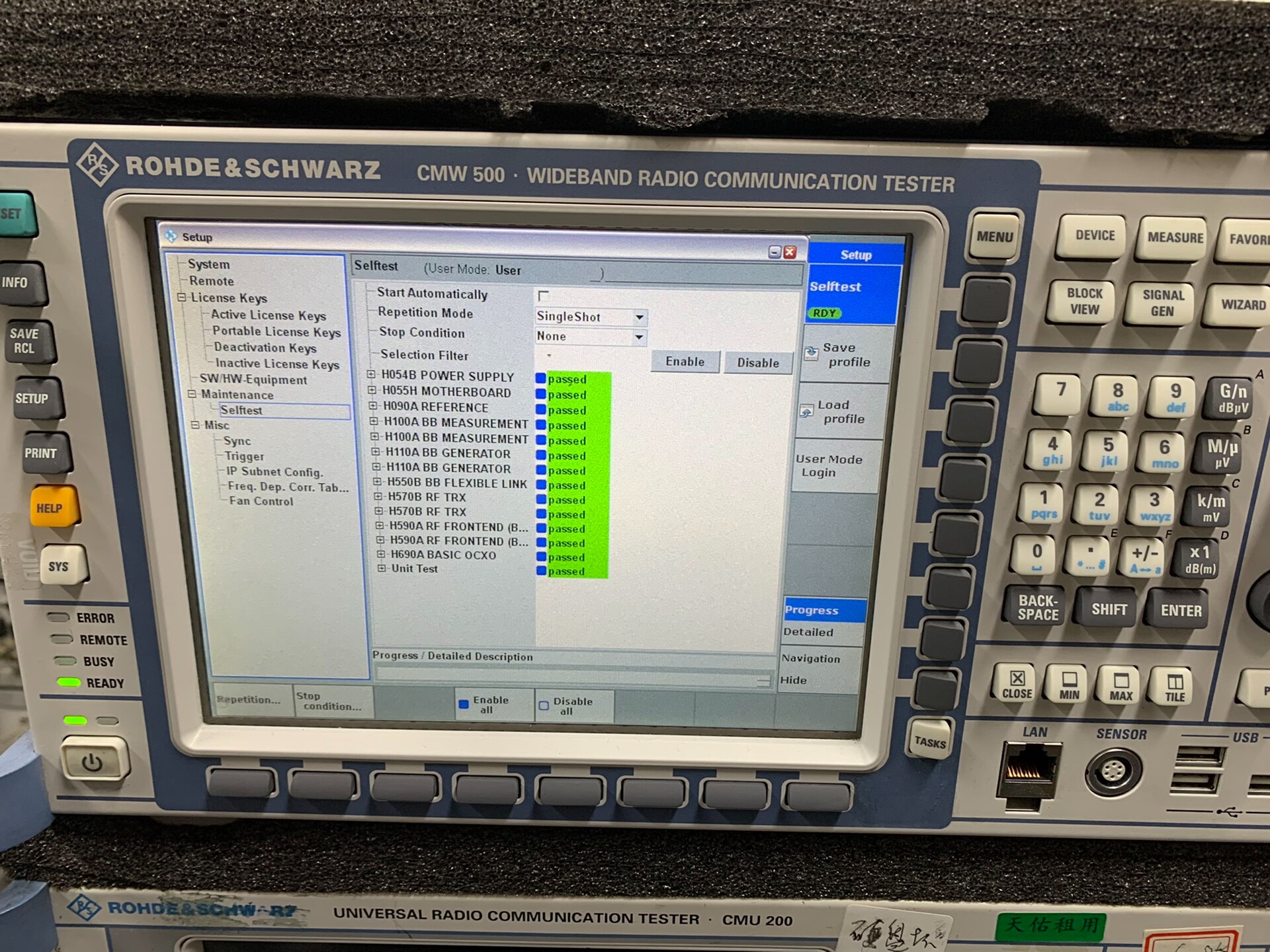Toggle the H090A REFERENCE test selection box
This screenshot has height=952, width=1270.
(x=541, y=409)
